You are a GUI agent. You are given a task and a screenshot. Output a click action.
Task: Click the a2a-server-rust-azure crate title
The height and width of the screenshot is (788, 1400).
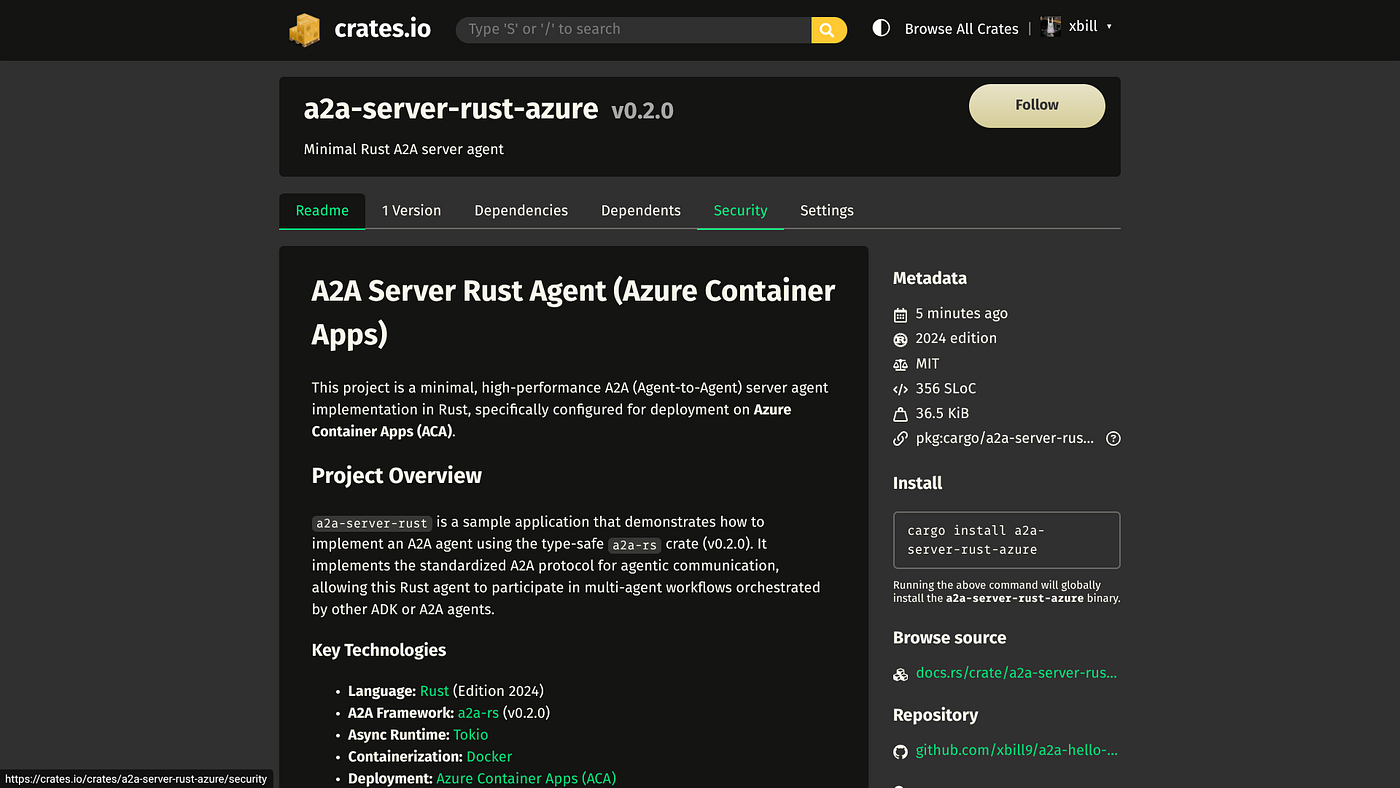click(451, 109)
